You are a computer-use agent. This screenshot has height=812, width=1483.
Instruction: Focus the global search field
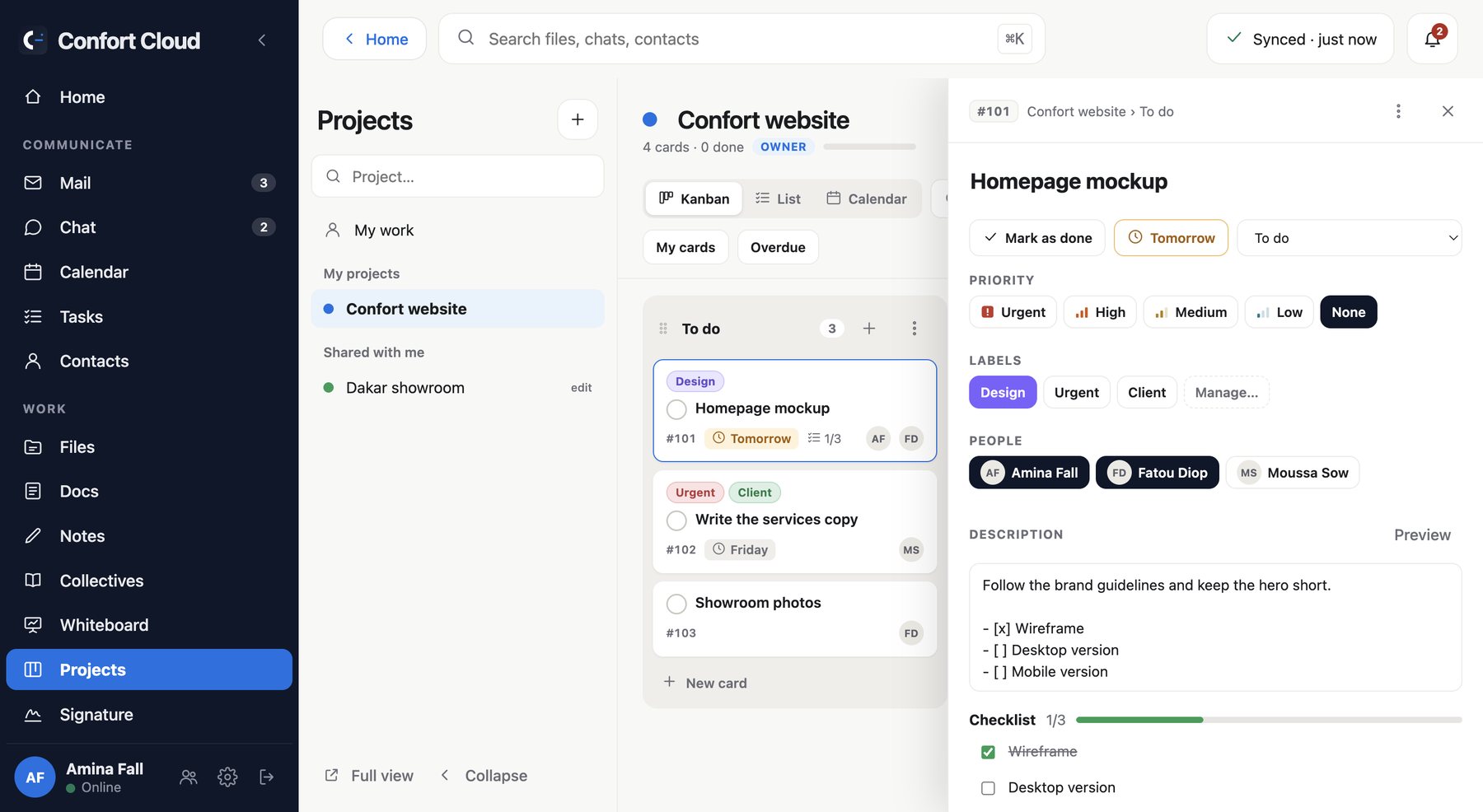tap(741, 39)
